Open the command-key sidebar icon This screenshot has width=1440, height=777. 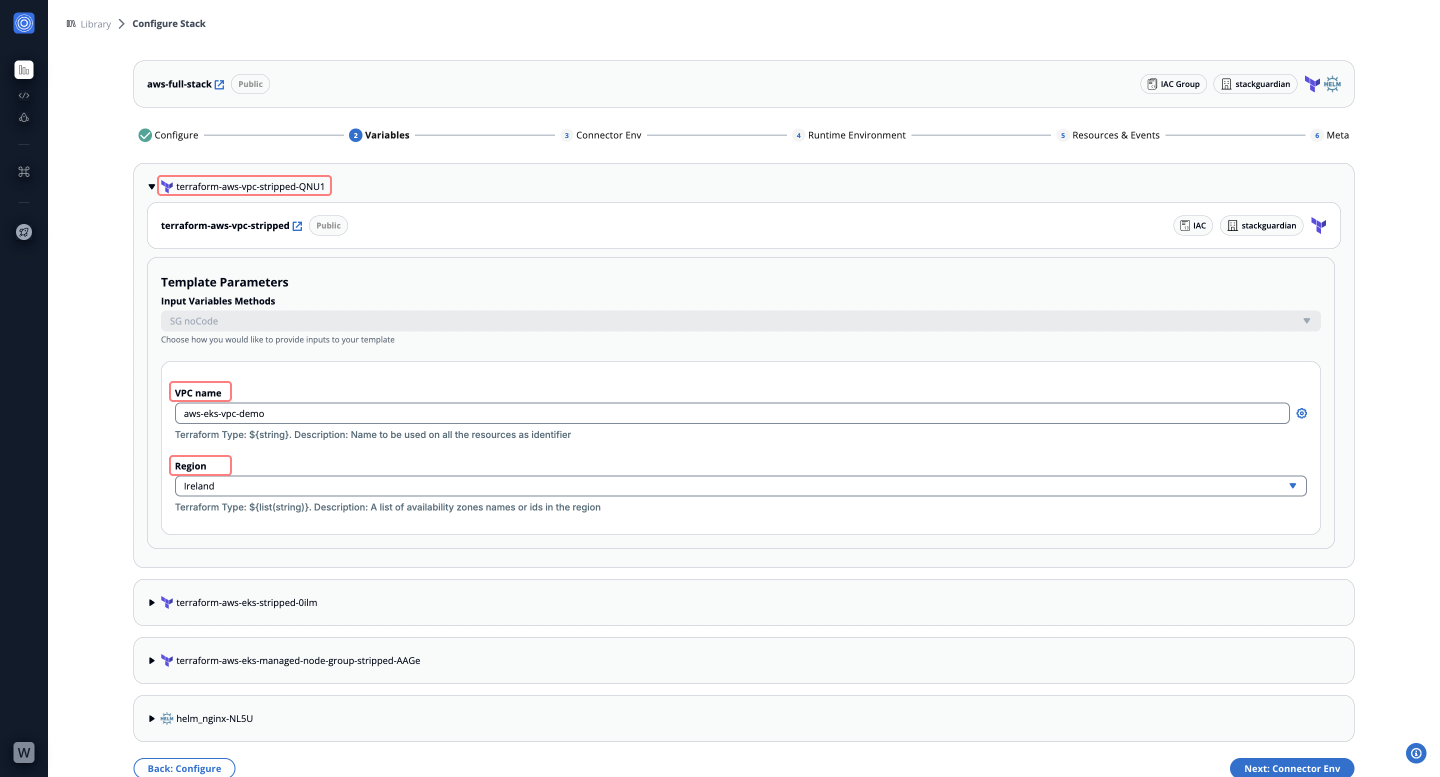[24, 172]
